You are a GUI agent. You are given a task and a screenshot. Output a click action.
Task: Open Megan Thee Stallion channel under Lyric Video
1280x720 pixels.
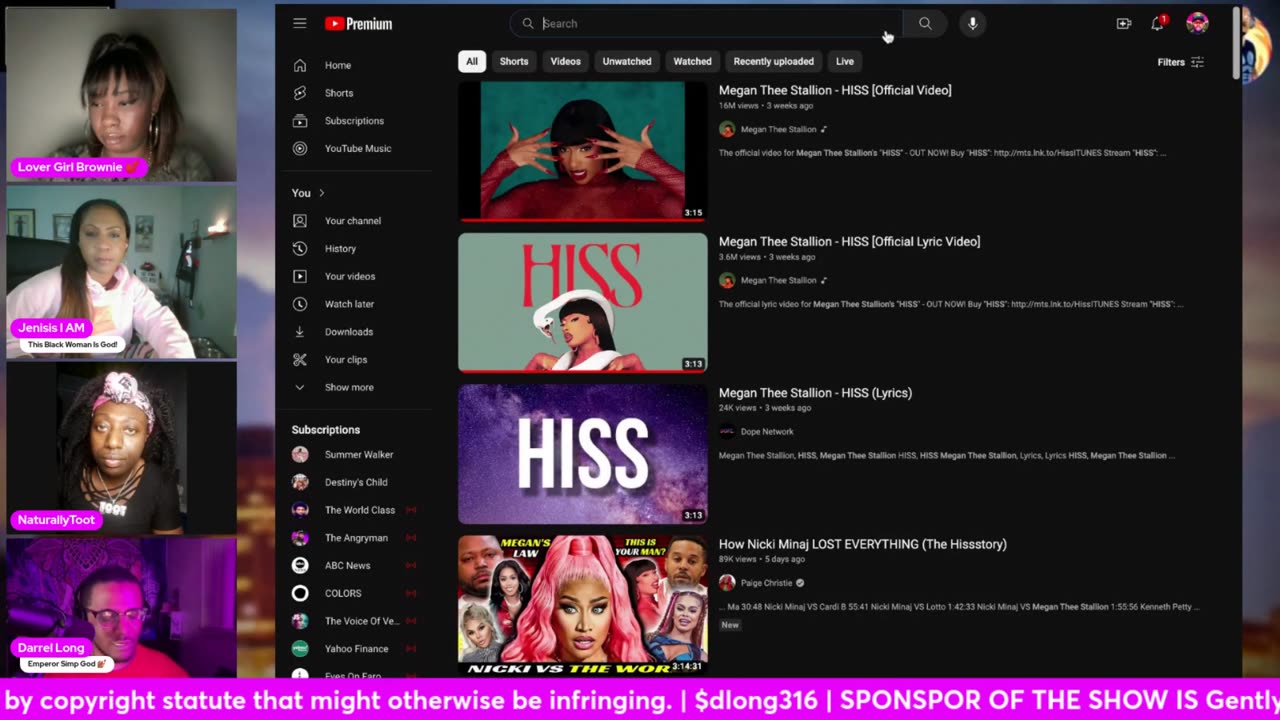pyautogui.click(x=778, y=280)
